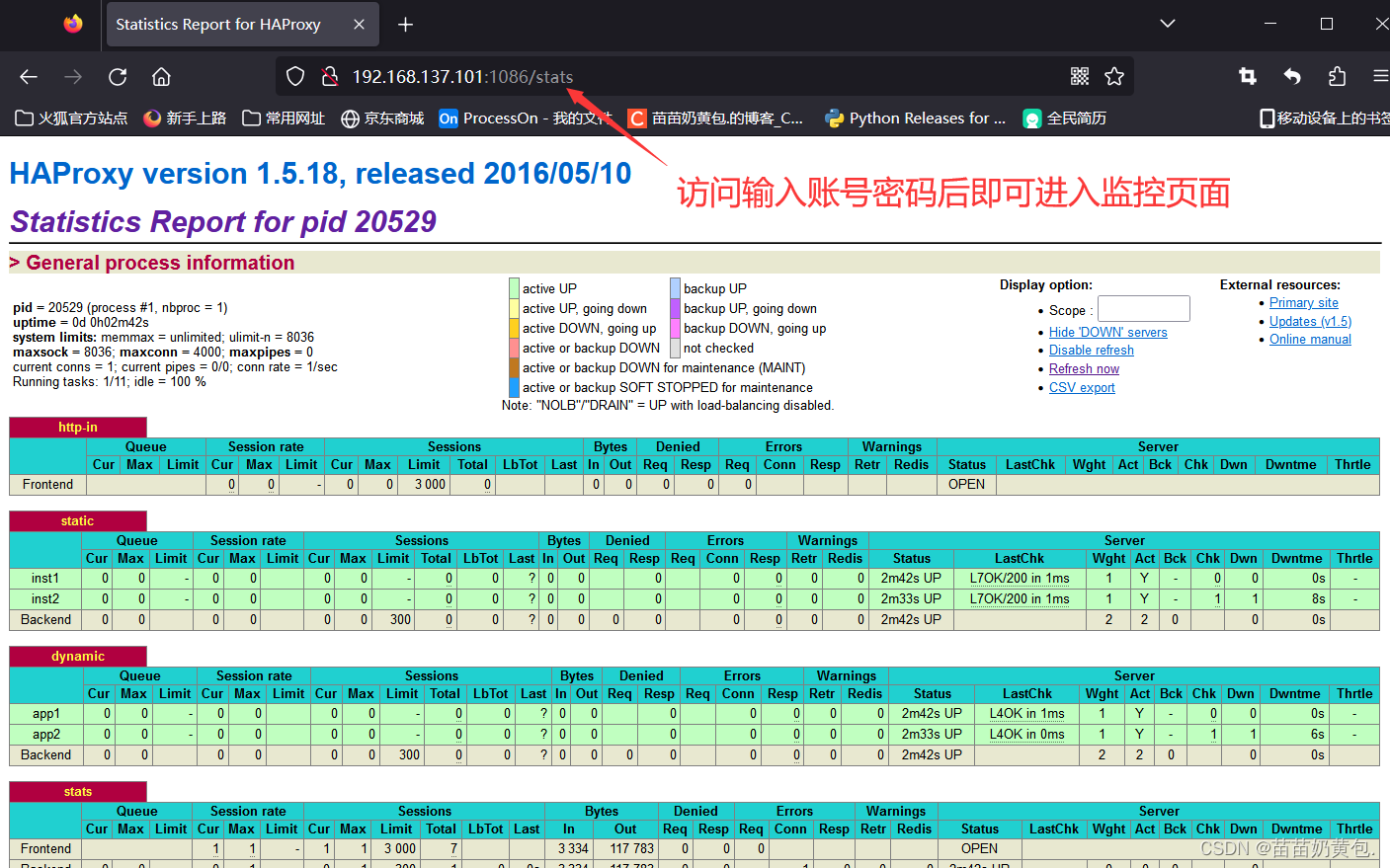This screenshot has width=1390, height=868.
Task: Open the 全民简历 bookmark
Action: pyautogui.click(x=1065, y=118)
